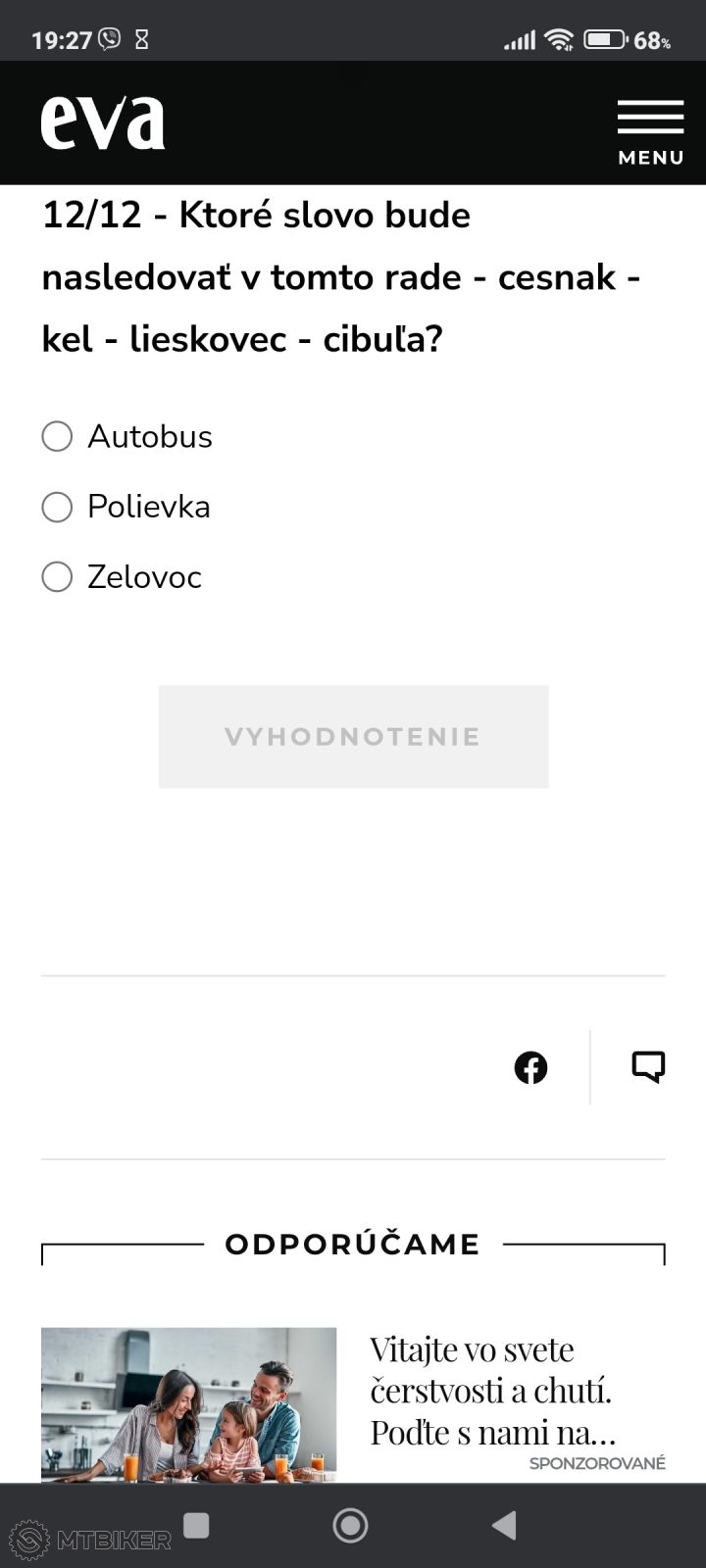Open the comments speech bubble icon
Image resolution: width=706 pixels, height=1568 pixels.
pos(648,1066)
